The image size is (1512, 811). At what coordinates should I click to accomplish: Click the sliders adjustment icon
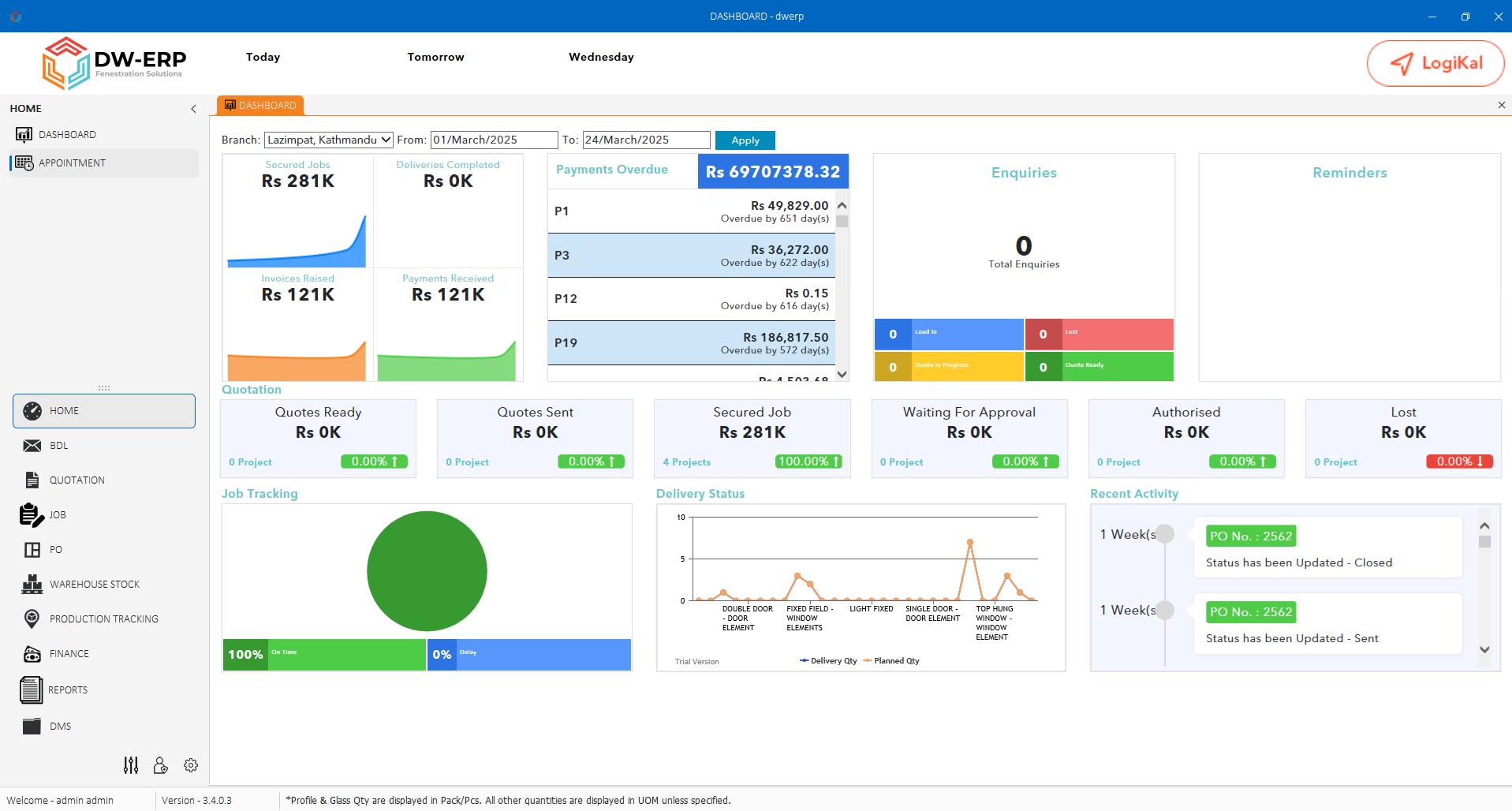(x=131, y=765)
